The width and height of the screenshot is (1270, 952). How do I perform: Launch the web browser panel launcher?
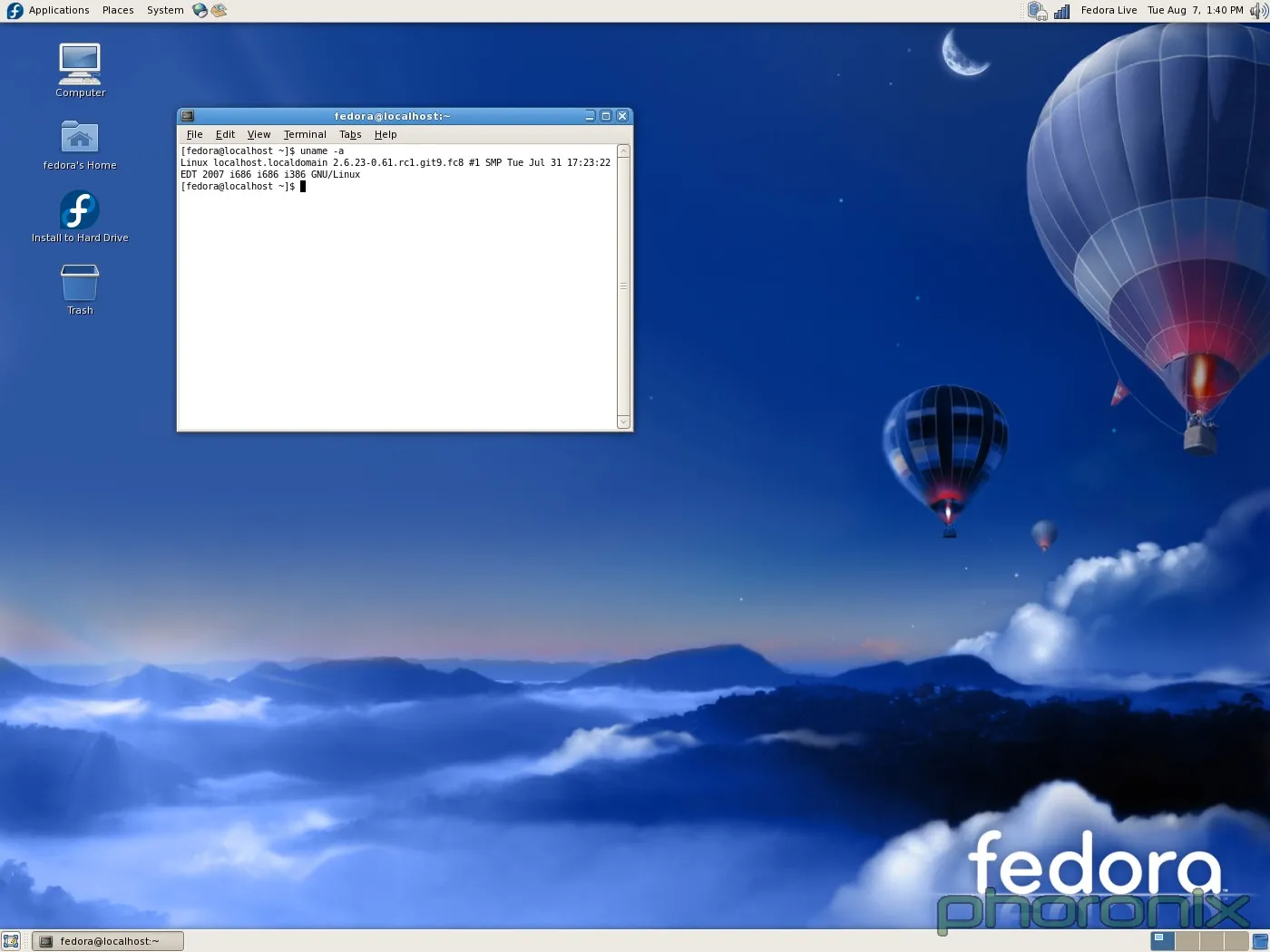pyautogui.click(x=200, y=11)
